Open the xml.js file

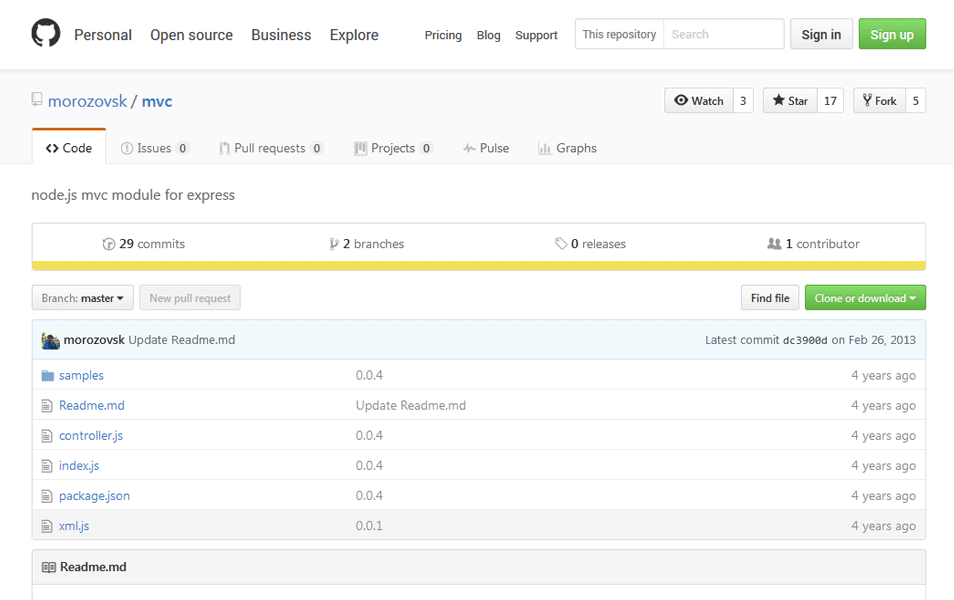pos(74,526)
